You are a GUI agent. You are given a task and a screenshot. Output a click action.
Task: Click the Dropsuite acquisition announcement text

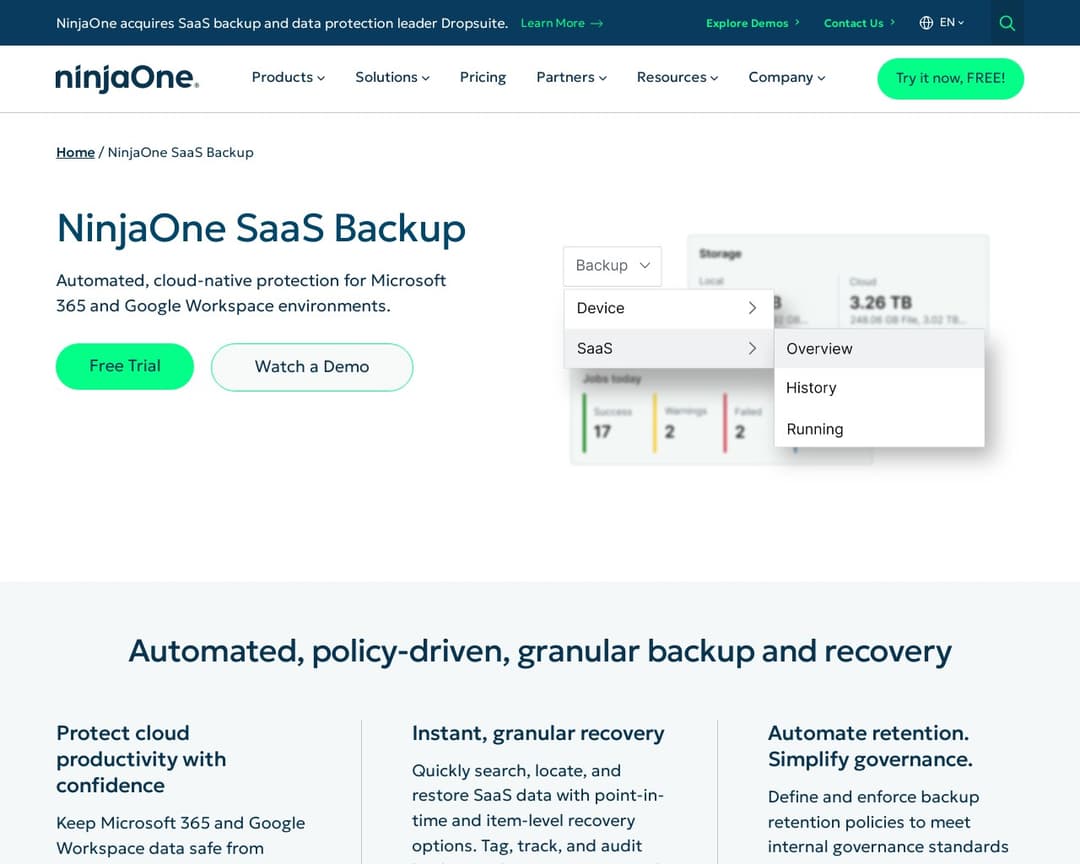coord(282,23)
